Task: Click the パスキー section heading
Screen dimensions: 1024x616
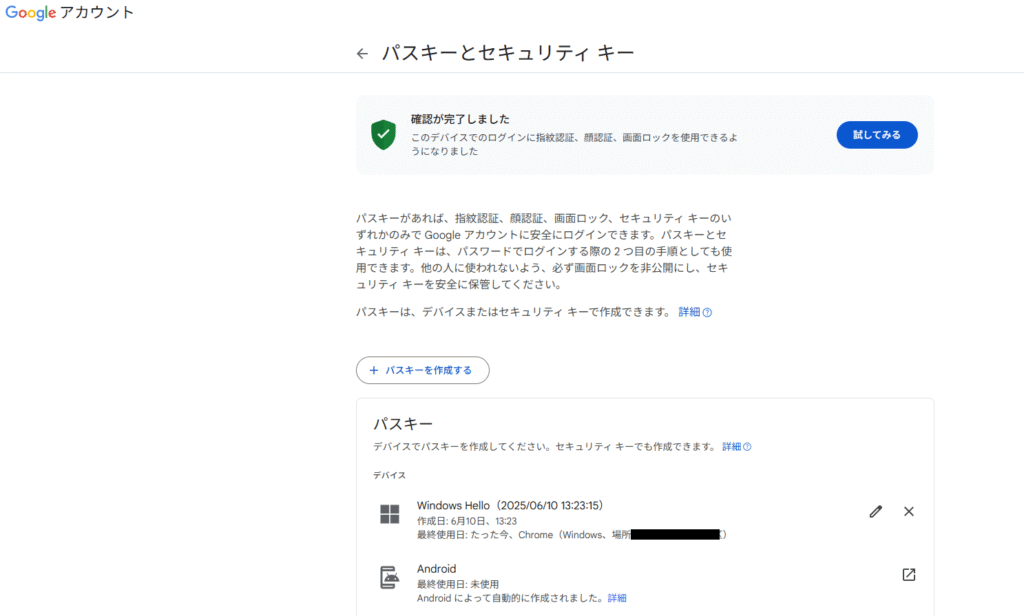Action: [402, 424]
